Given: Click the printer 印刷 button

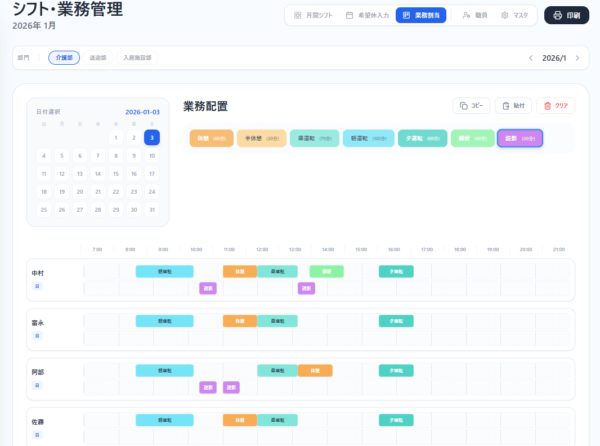Looking at the screenshot, I should pos(566,16).
